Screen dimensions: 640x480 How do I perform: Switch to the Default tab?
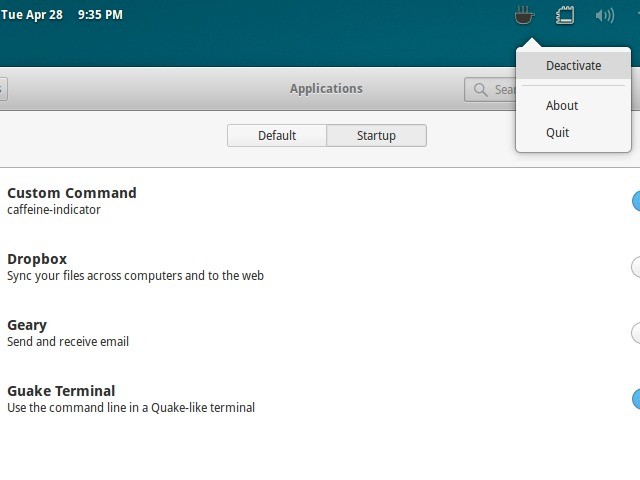[x=277, y=136]
